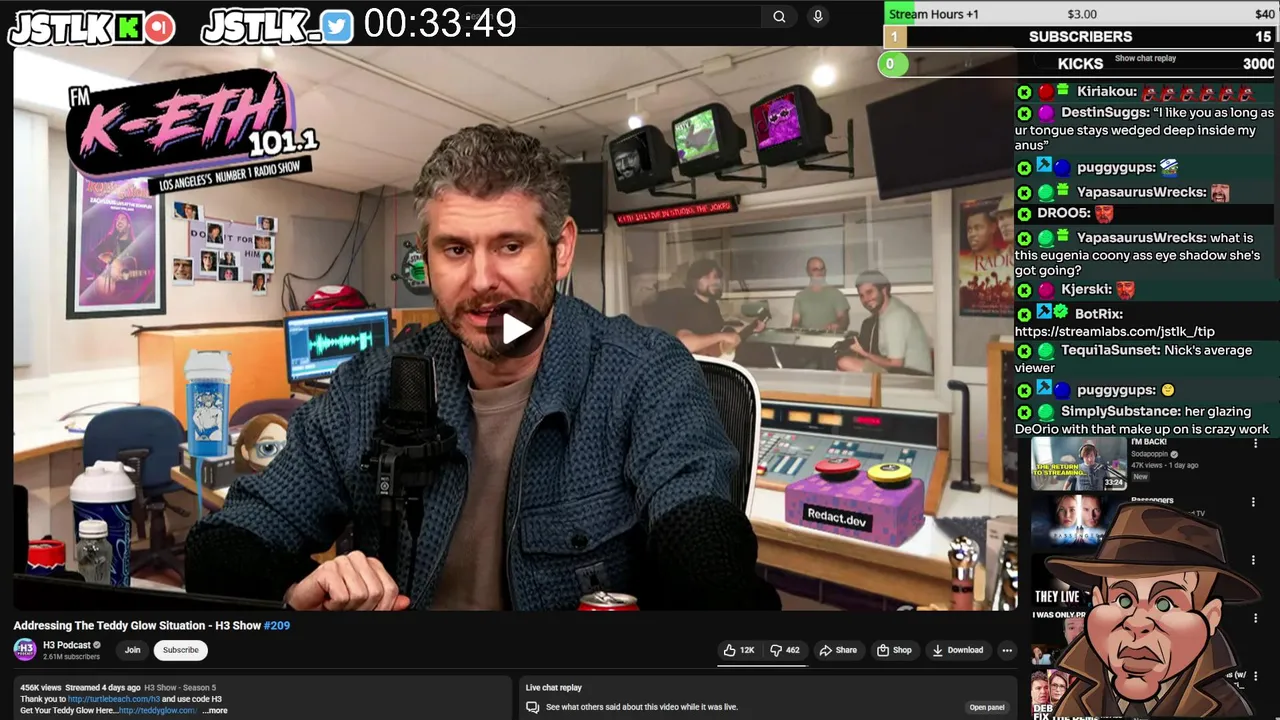Click Open panel for live chat replay
This screenshot has width=1280, height=720.
click(987, 707)
